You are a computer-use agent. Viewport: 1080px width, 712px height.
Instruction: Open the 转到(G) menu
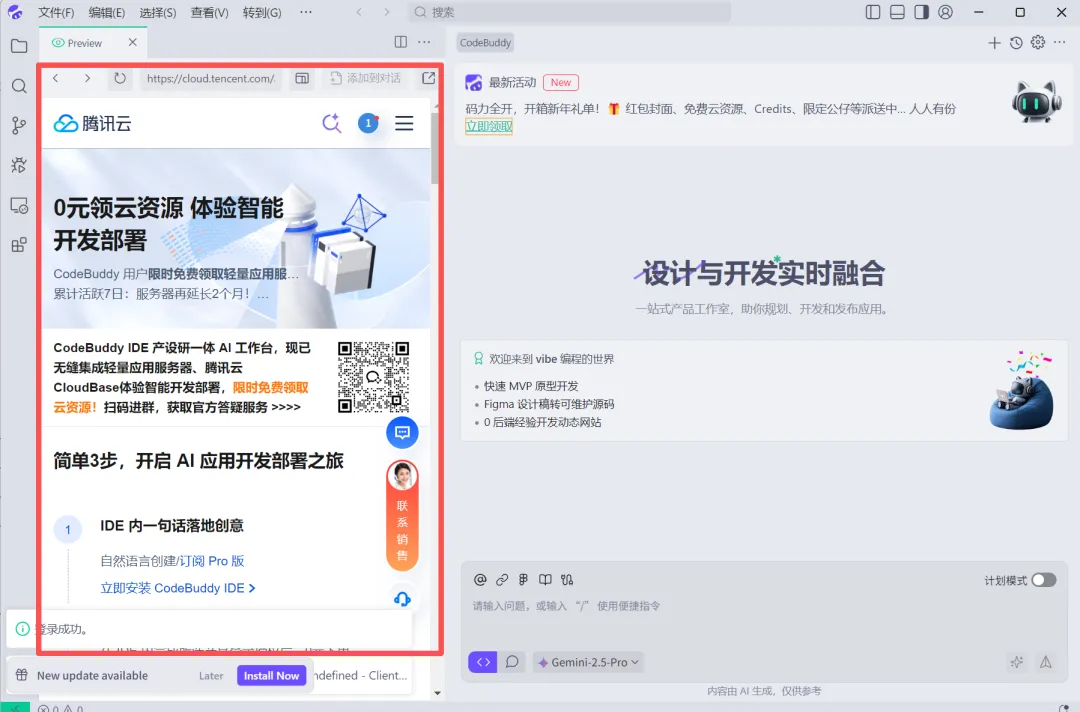click(x=262, y=12)
